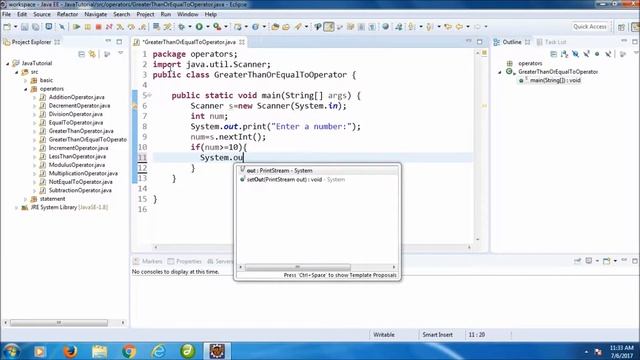640x360 pixels.
Task: Click the Search flashlight toolbar icon
Action: coord(298,27)
